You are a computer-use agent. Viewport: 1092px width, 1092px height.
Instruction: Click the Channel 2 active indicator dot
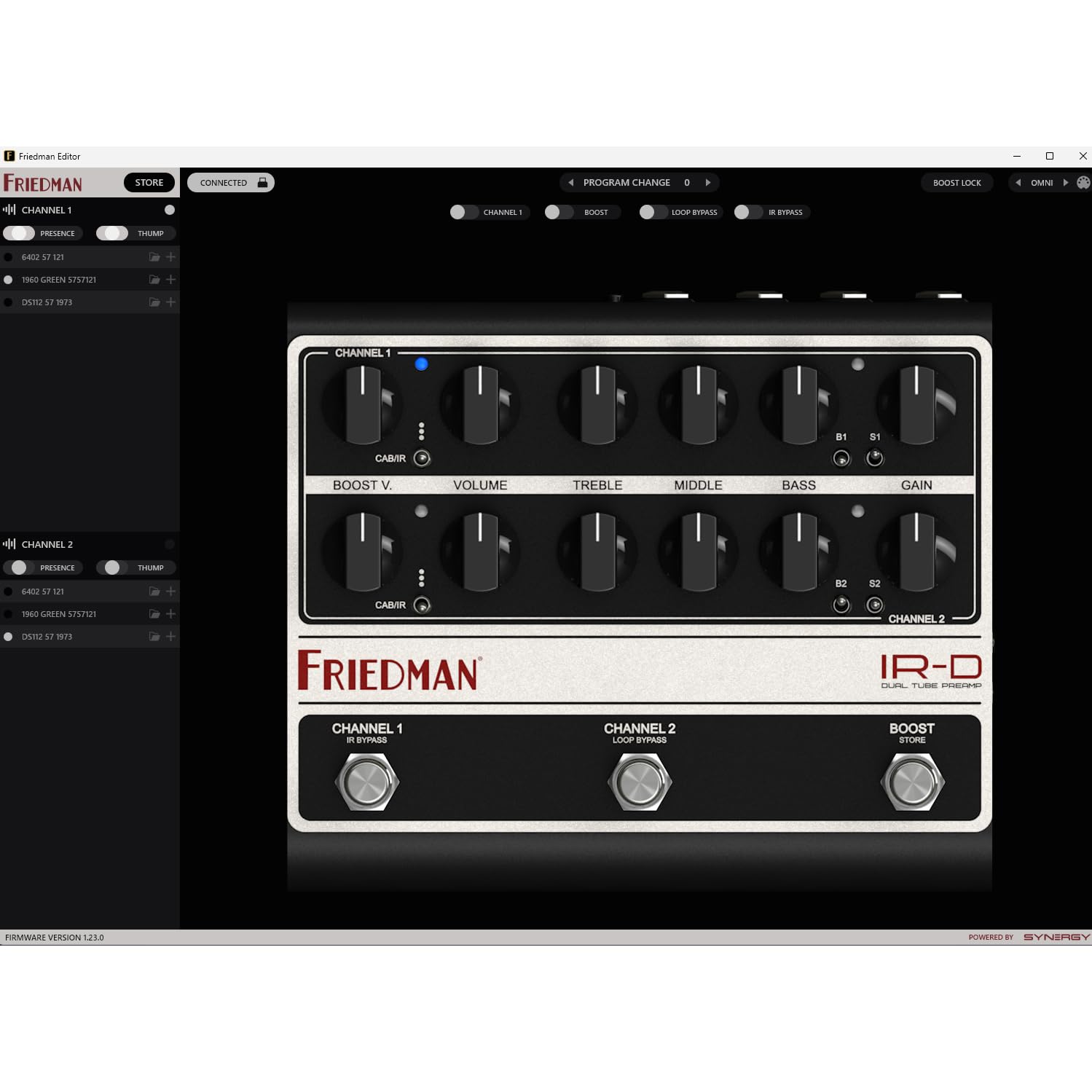pos(170,544)
